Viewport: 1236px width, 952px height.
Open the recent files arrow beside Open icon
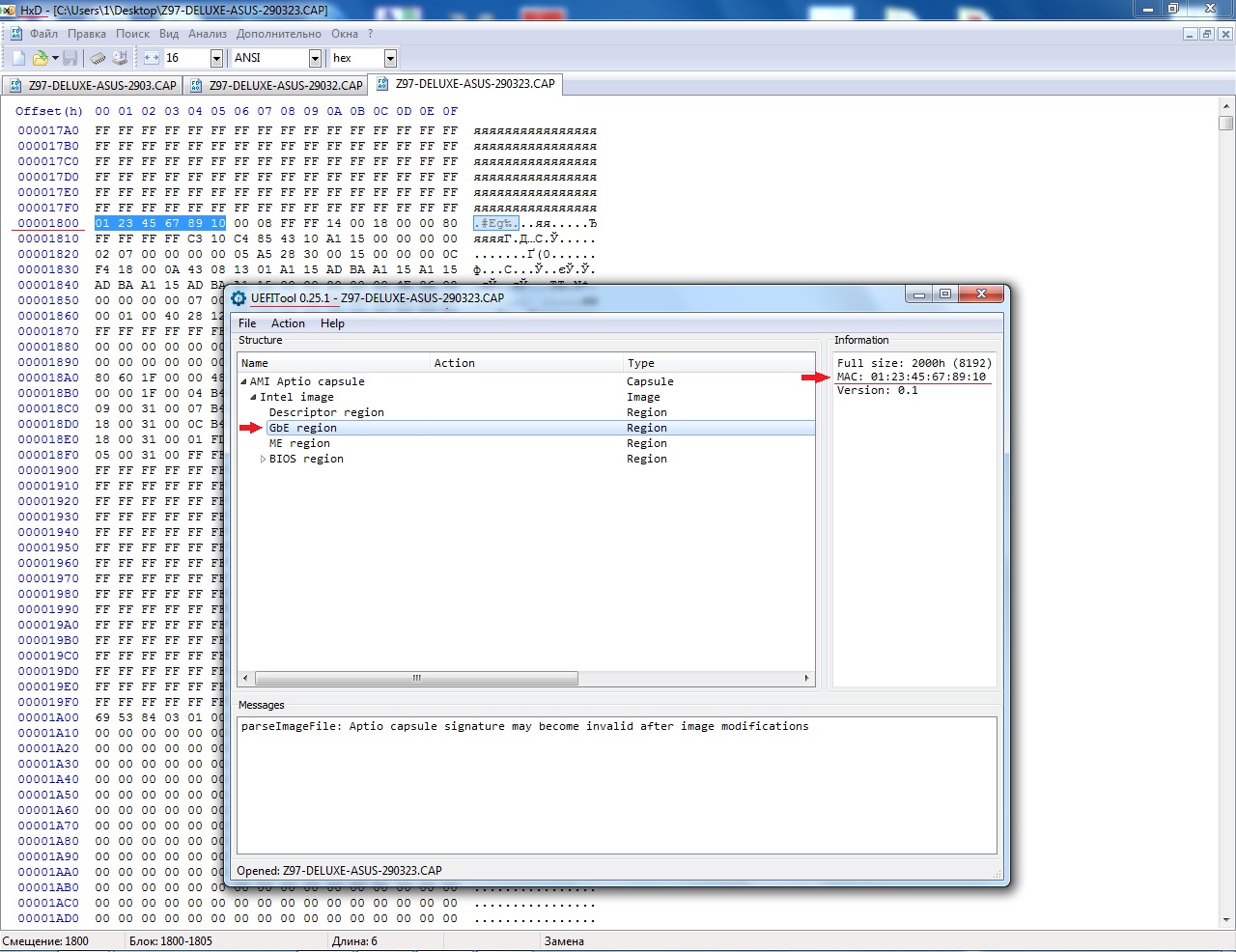[x=55, y=58]
